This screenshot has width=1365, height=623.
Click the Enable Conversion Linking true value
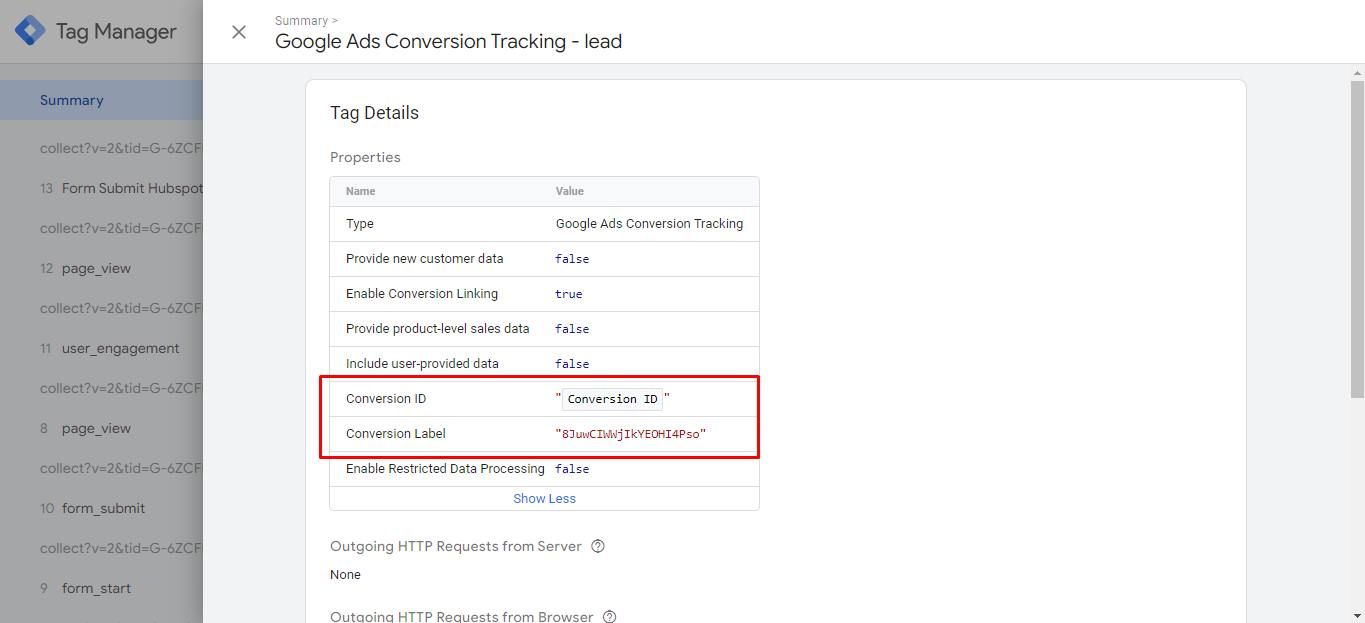point(568,294)
